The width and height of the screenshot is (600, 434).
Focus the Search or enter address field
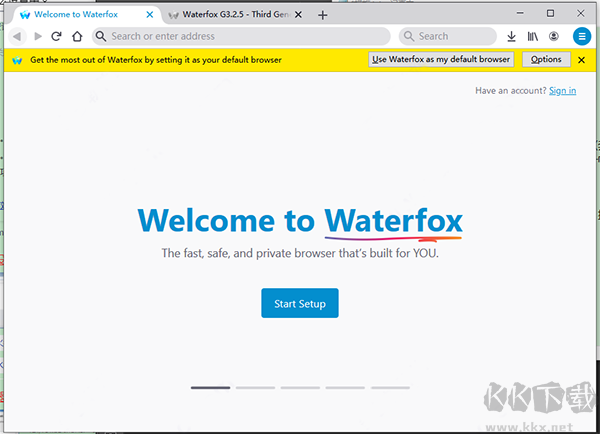click(241, 36)
